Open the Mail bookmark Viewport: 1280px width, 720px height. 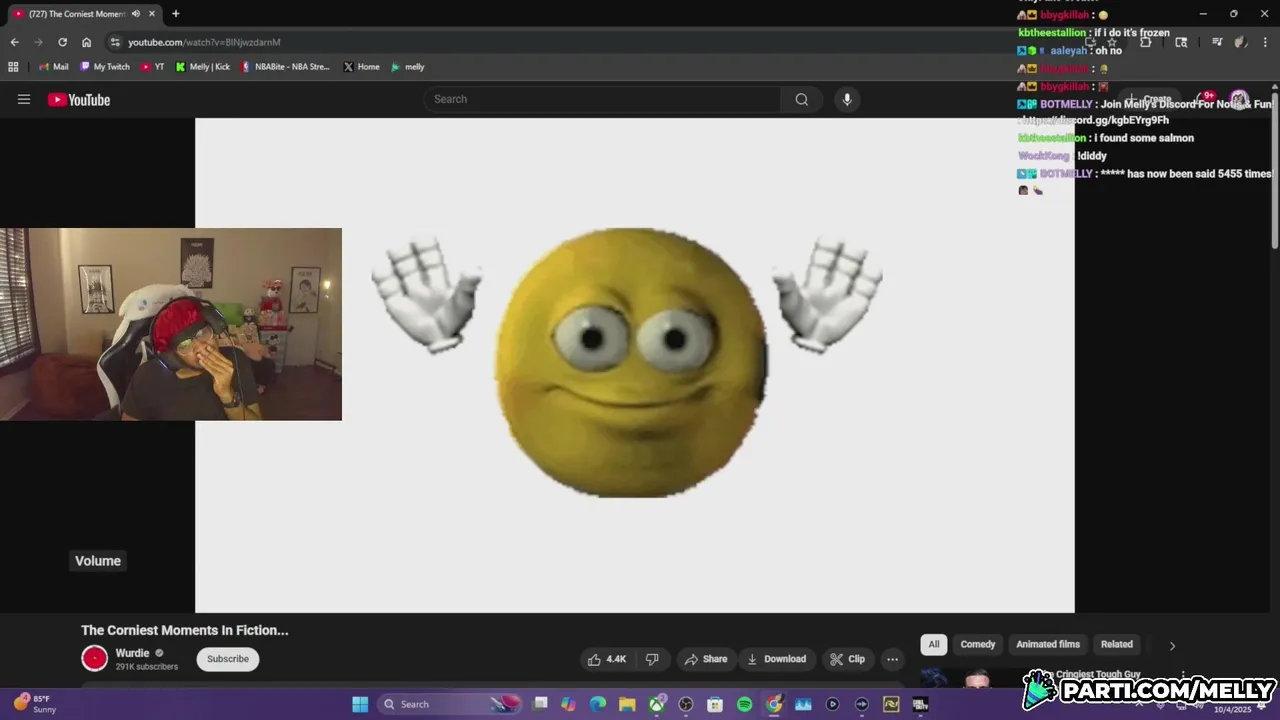coord(53,67)
